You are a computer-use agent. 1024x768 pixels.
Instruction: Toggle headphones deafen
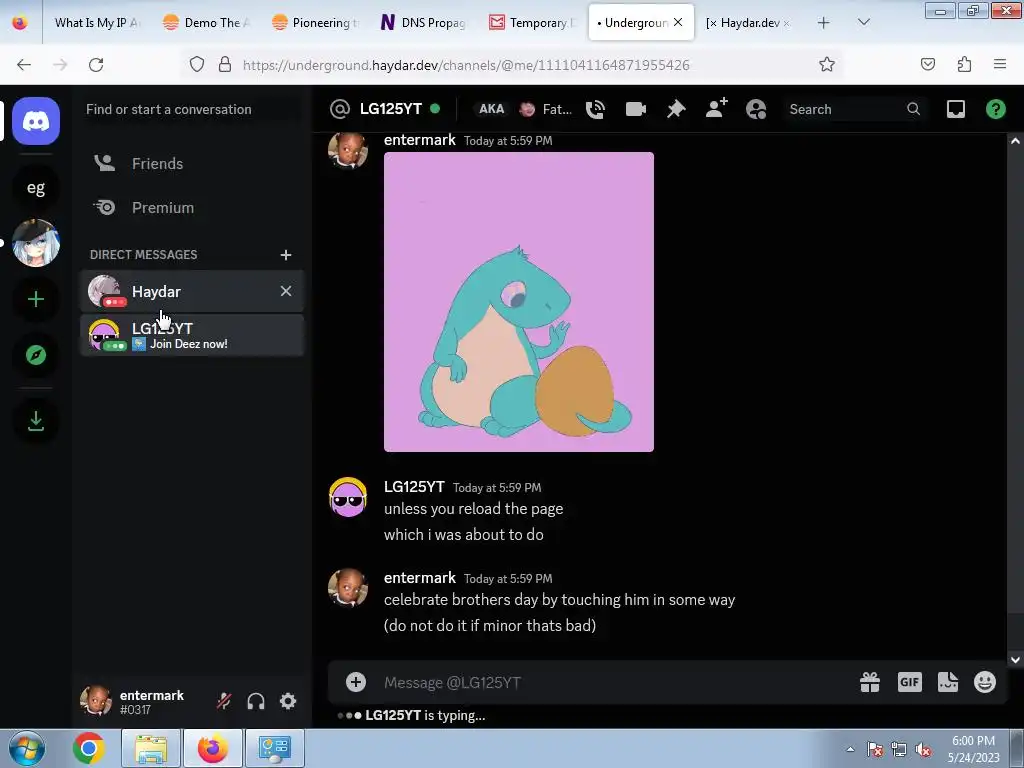(x=256, y=701)
